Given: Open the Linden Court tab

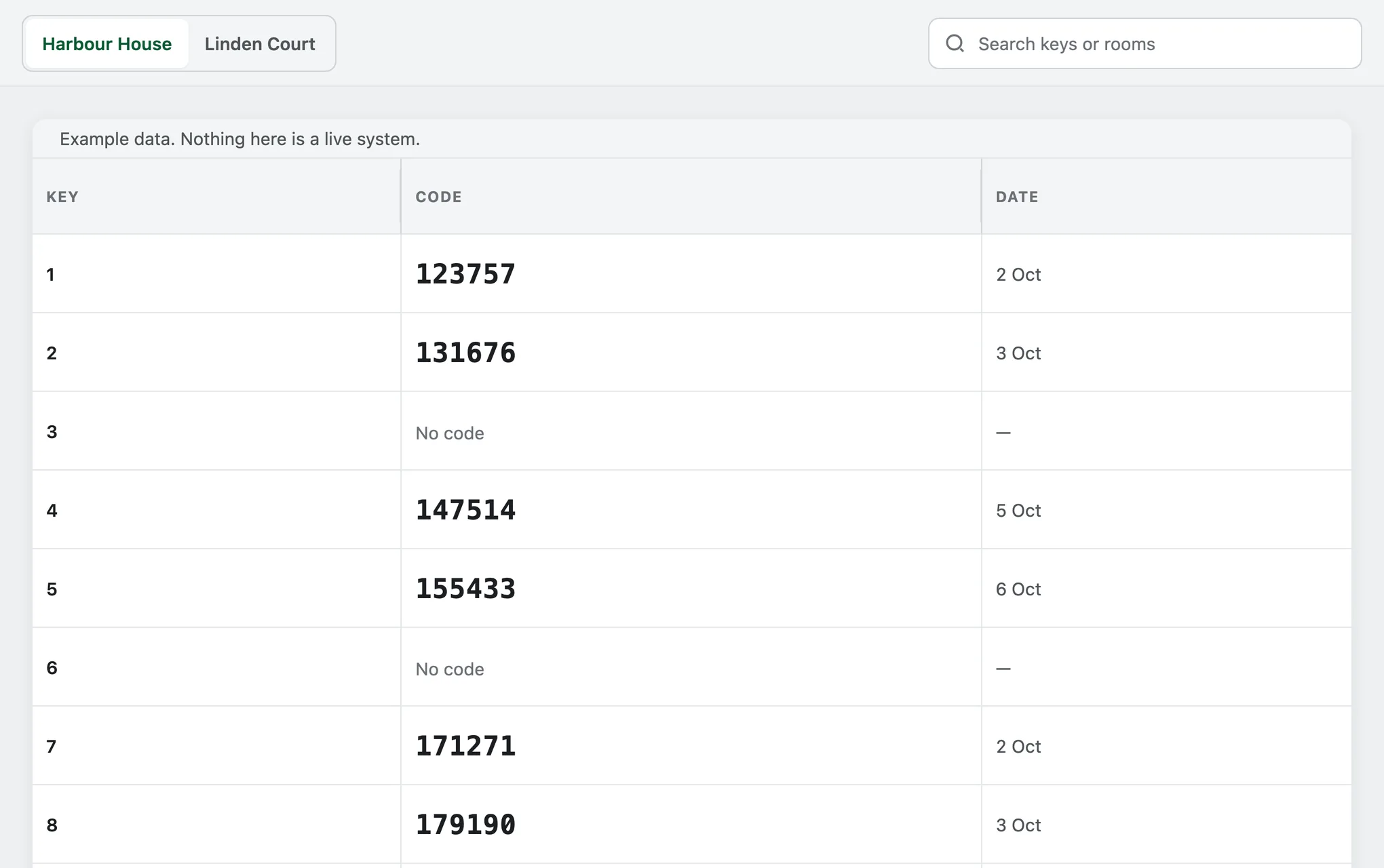Looking at the screenshot, I should pos(260,44).
